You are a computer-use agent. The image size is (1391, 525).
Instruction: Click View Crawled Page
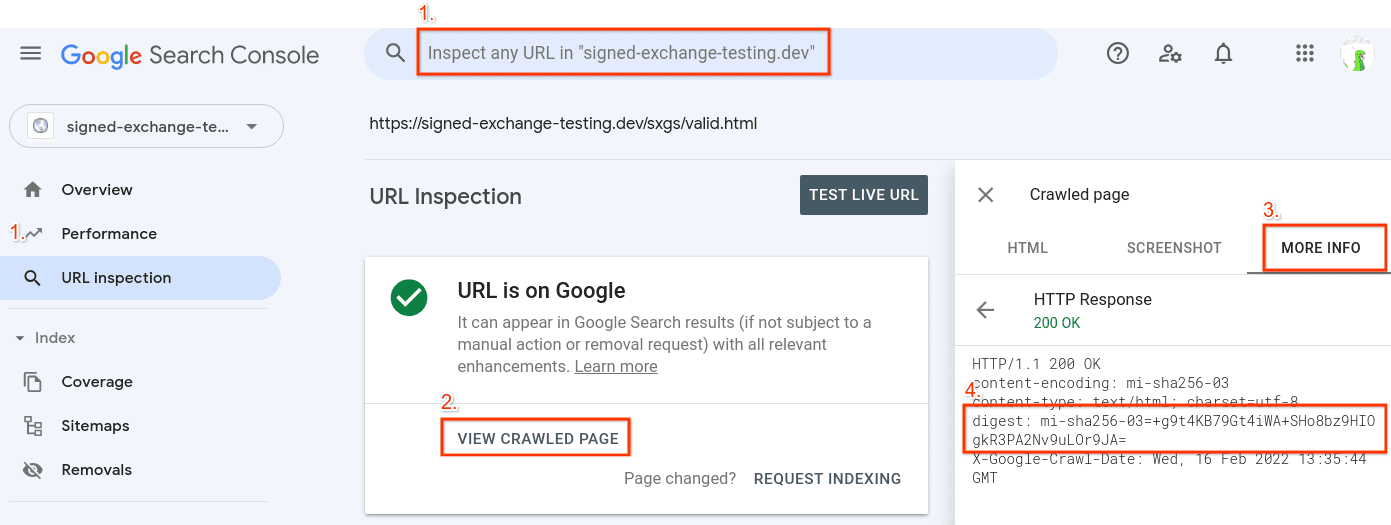tap(538, 439)
